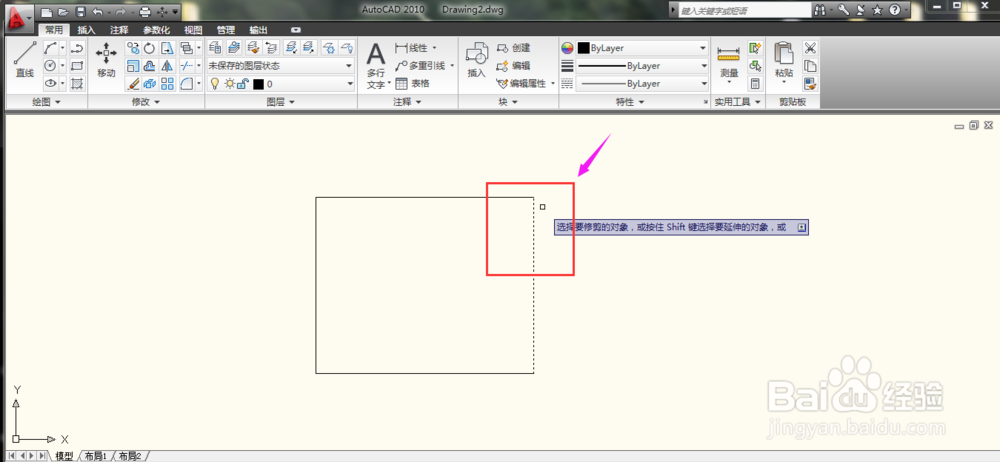Click the Plot/Print icon in title bar
Image resolution: width=1000 pixels, height=462 pixels.
pyautogui.click(x=145, y=11)
